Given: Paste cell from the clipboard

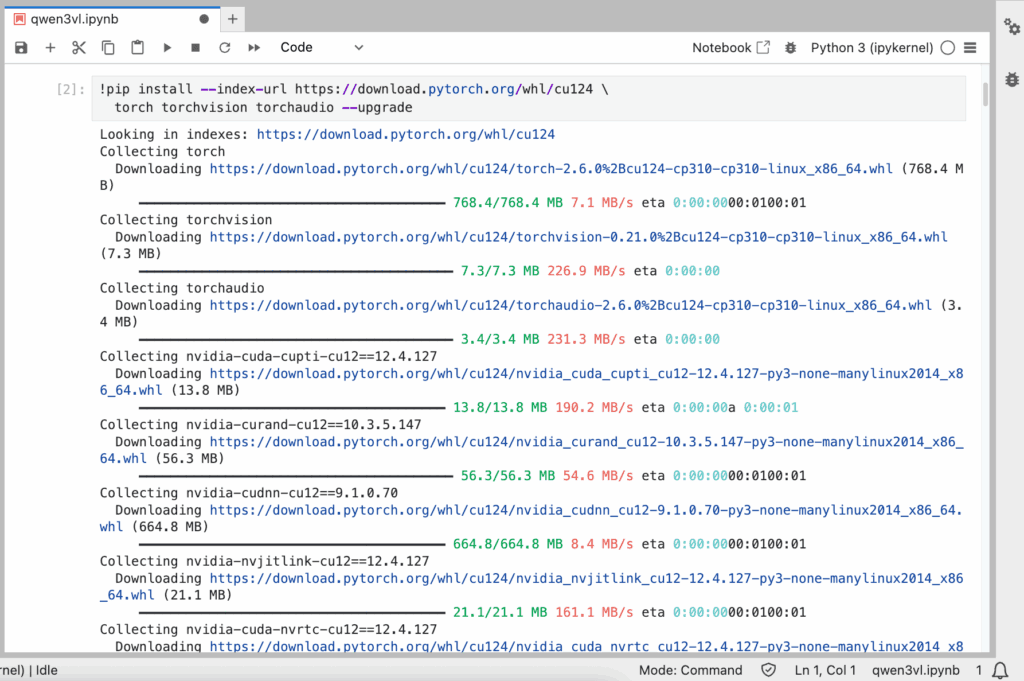Looking at the screenshot, I should (138, 47).
